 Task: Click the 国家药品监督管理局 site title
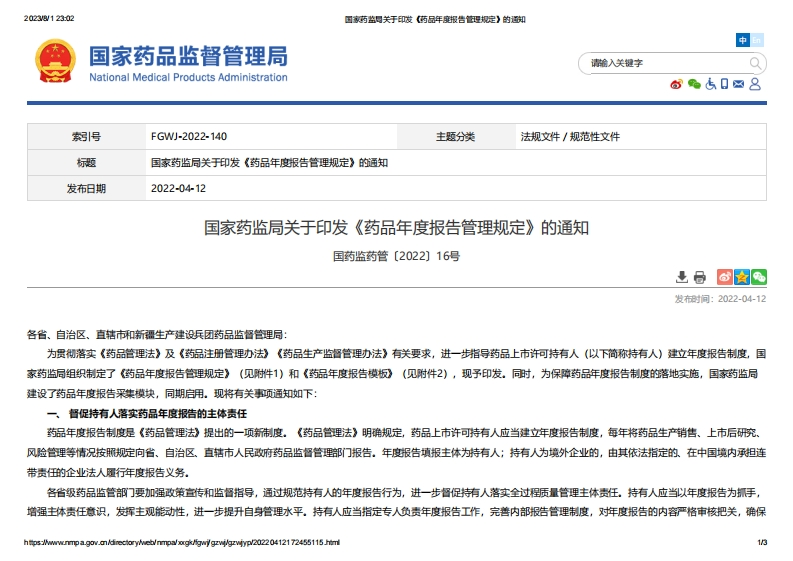[188, 56]
